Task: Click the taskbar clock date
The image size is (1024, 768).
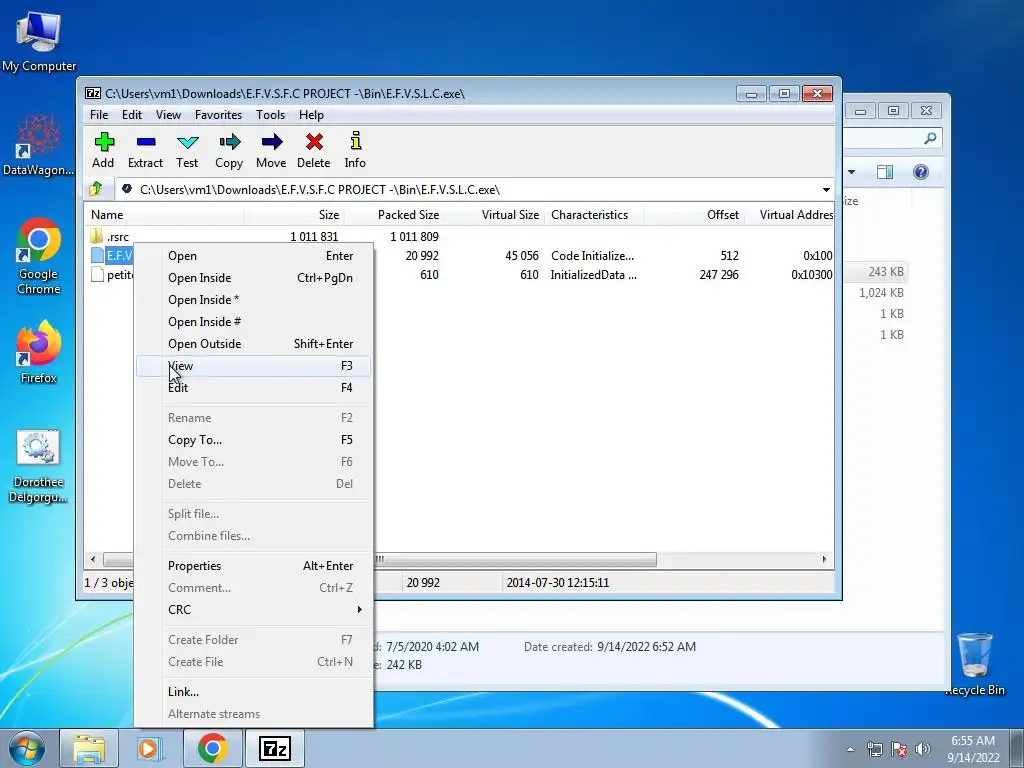Action: pos(973,758)
